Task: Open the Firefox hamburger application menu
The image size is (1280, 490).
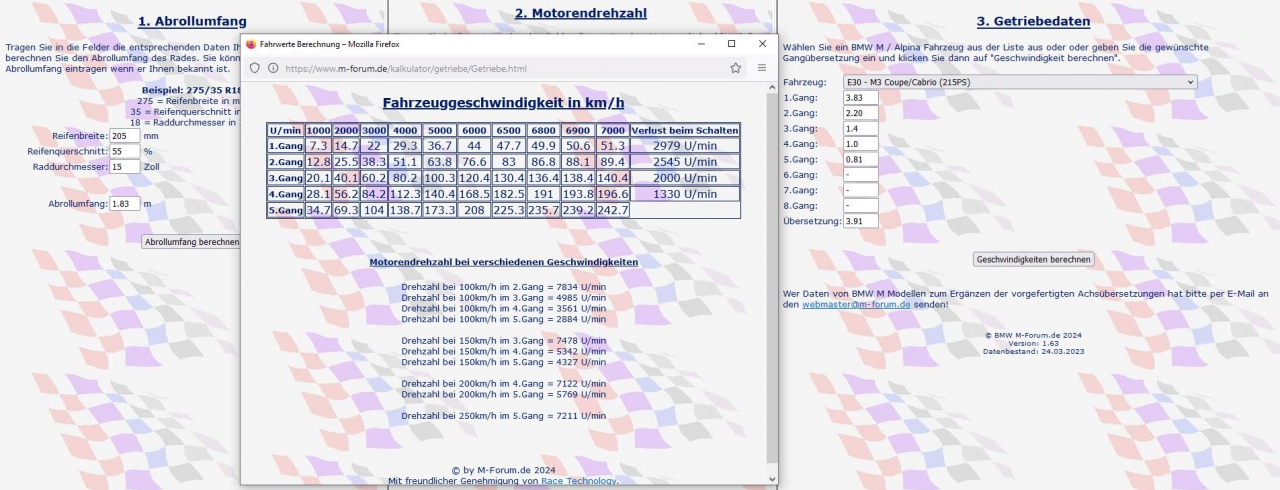Action: [x=762, y=68]
